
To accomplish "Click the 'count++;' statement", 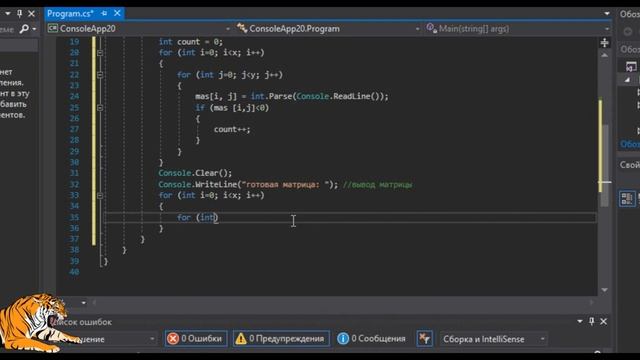I will pyautogui.click(x=232, y=129).
